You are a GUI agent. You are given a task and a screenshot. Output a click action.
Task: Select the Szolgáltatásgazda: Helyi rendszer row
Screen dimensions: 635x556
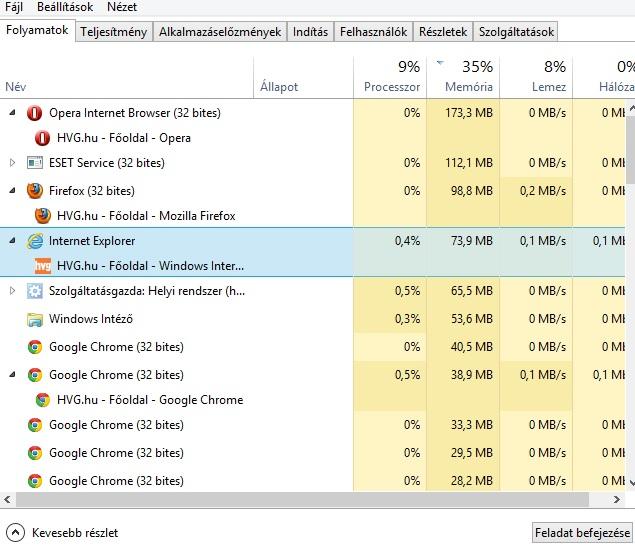click(x=313, y=291)
